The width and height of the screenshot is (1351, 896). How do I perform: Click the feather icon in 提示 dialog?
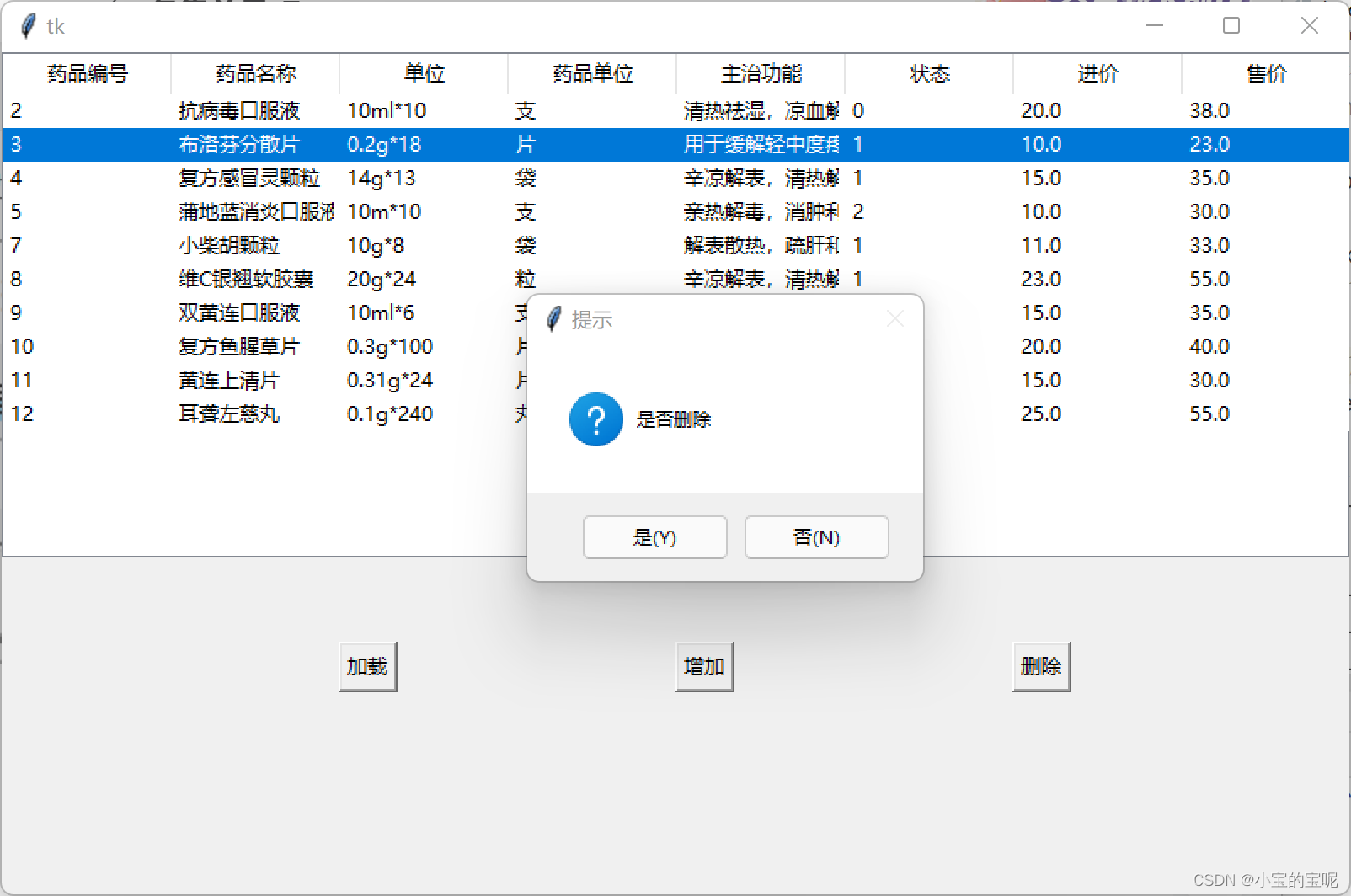[553, 319]
